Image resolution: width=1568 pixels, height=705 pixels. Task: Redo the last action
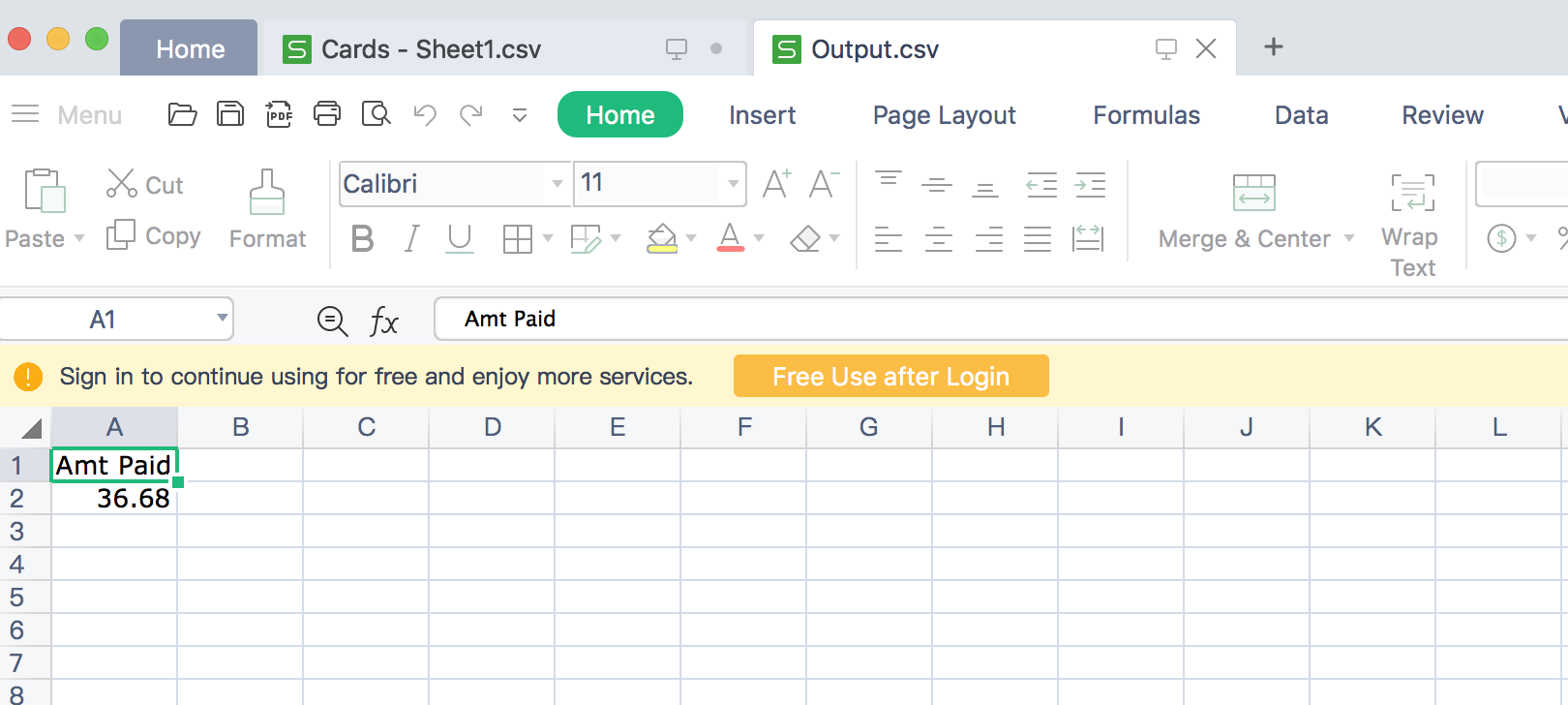click(x=471, y=115)
